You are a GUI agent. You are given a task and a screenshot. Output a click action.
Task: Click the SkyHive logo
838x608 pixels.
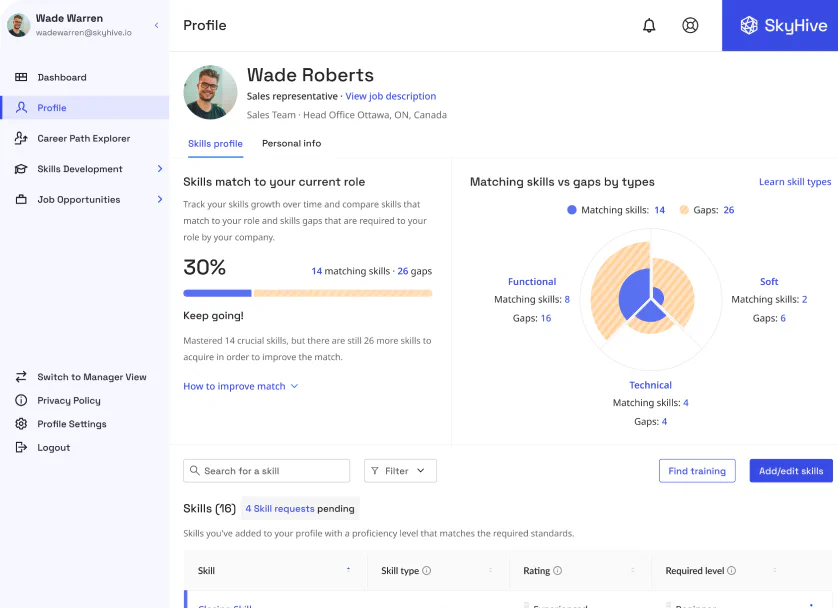pos(783,25)
